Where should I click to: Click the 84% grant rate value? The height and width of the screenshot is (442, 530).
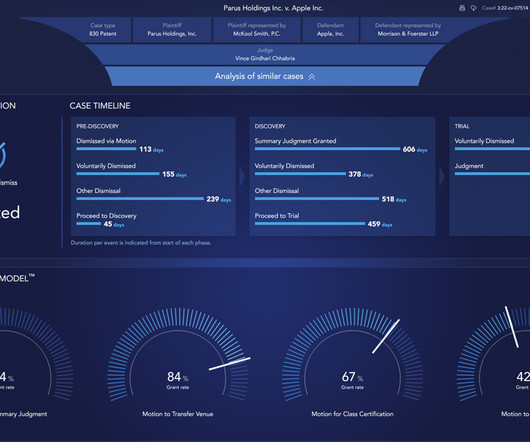point(178,377)
